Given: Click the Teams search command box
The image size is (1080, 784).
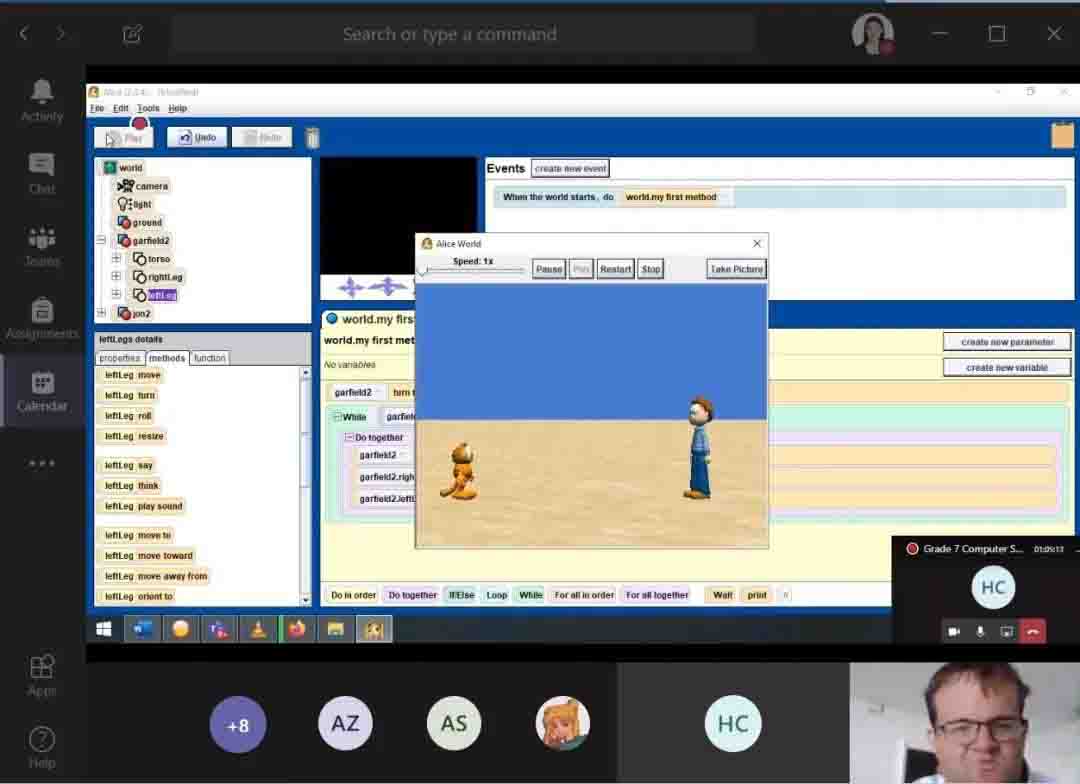Looking at the screenshot, I should pos(449,34).
